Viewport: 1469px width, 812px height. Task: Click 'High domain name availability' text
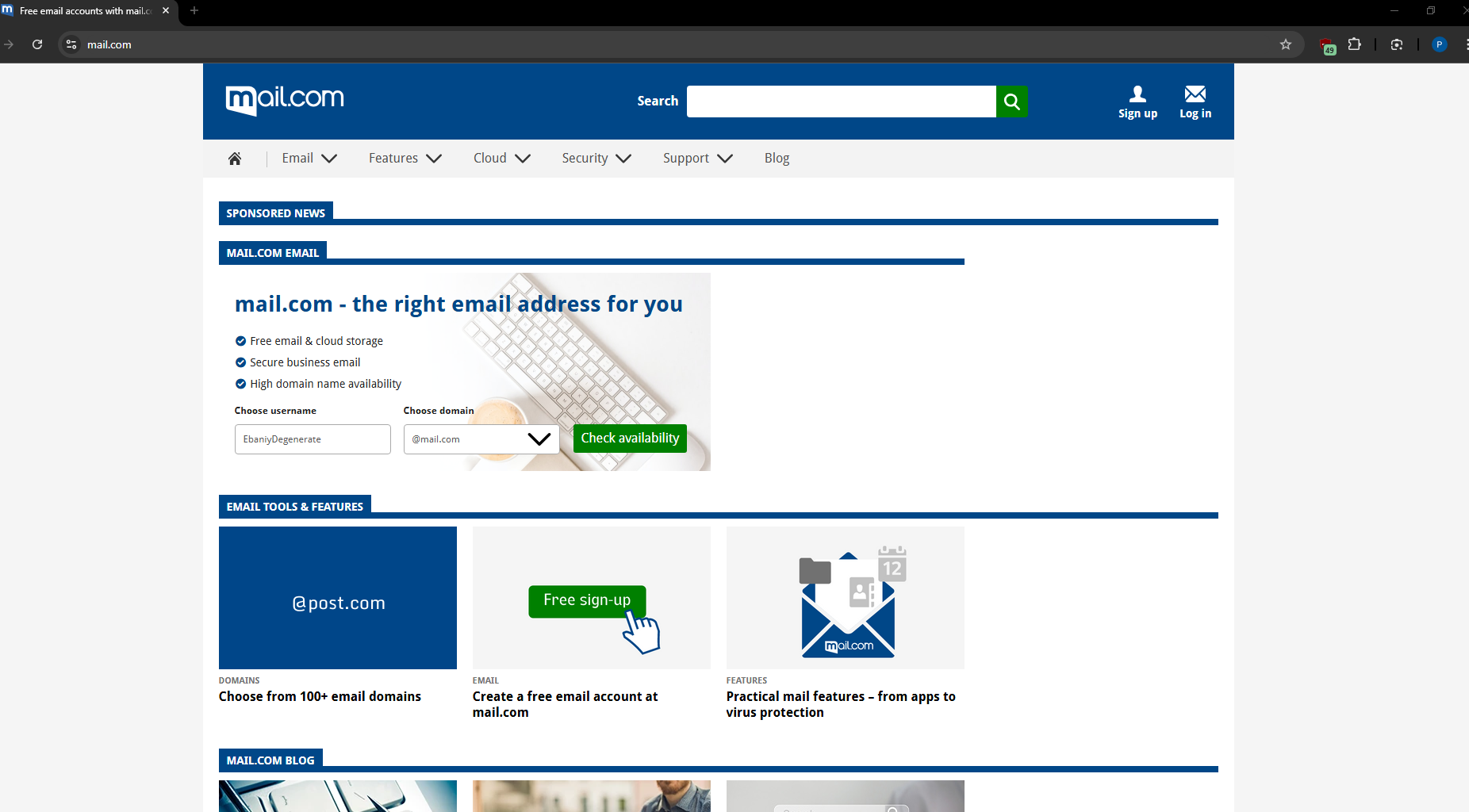point(326,384)
